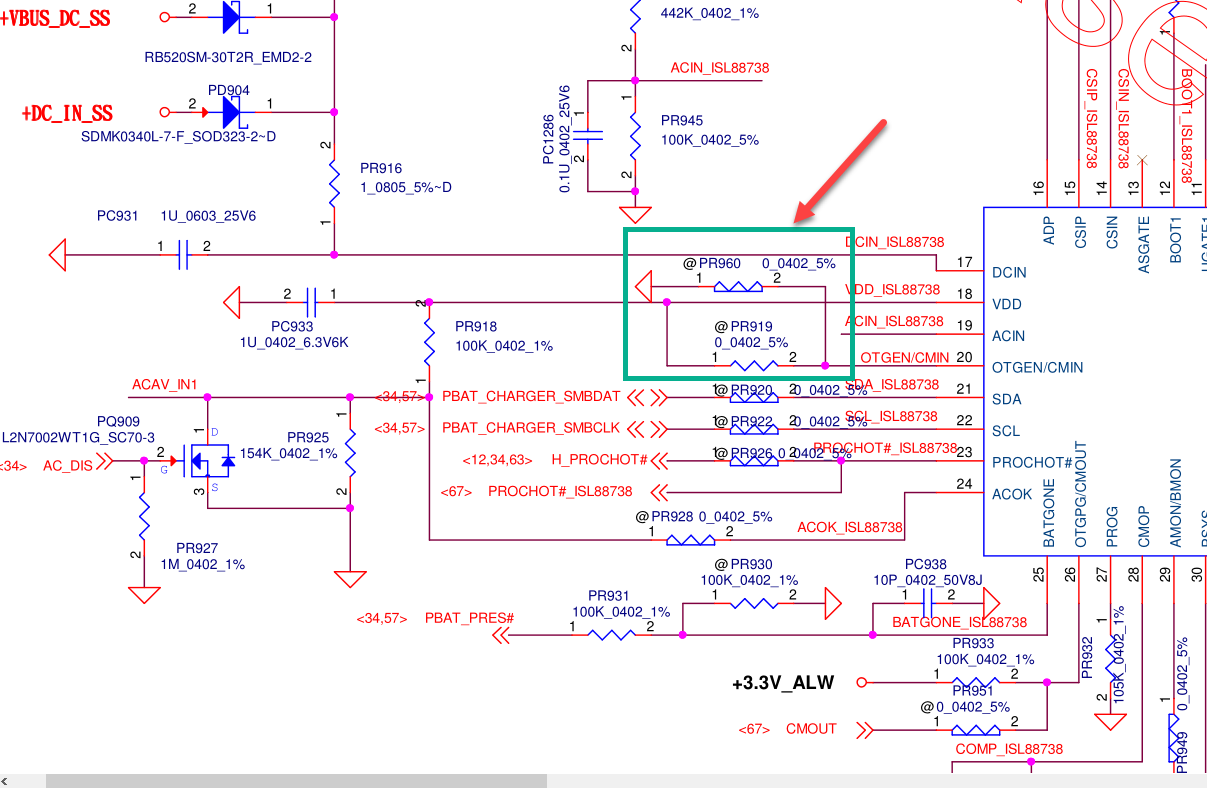Click the PC931 capacitor symbol
Image resolution: width=1207 pixels, height=788 pixels.
click(182, 255)
